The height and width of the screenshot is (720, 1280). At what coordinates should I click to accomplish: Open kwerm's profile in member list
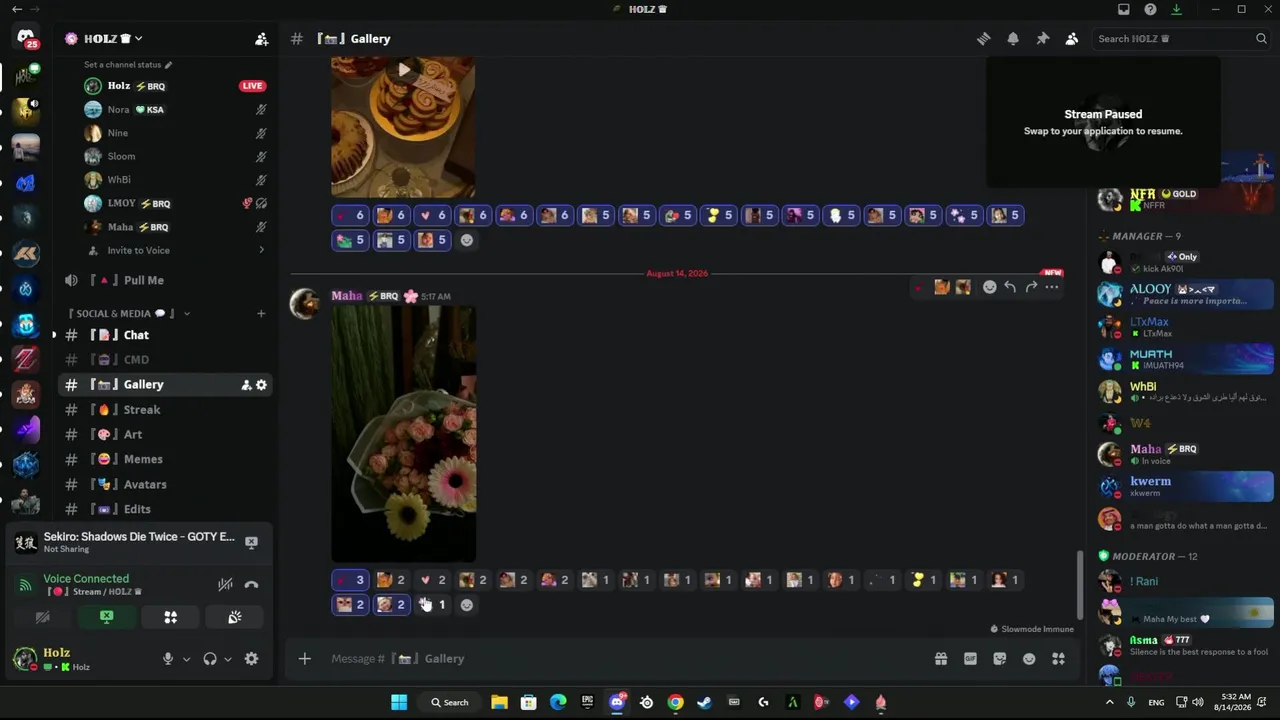(x=1186, y=486)
